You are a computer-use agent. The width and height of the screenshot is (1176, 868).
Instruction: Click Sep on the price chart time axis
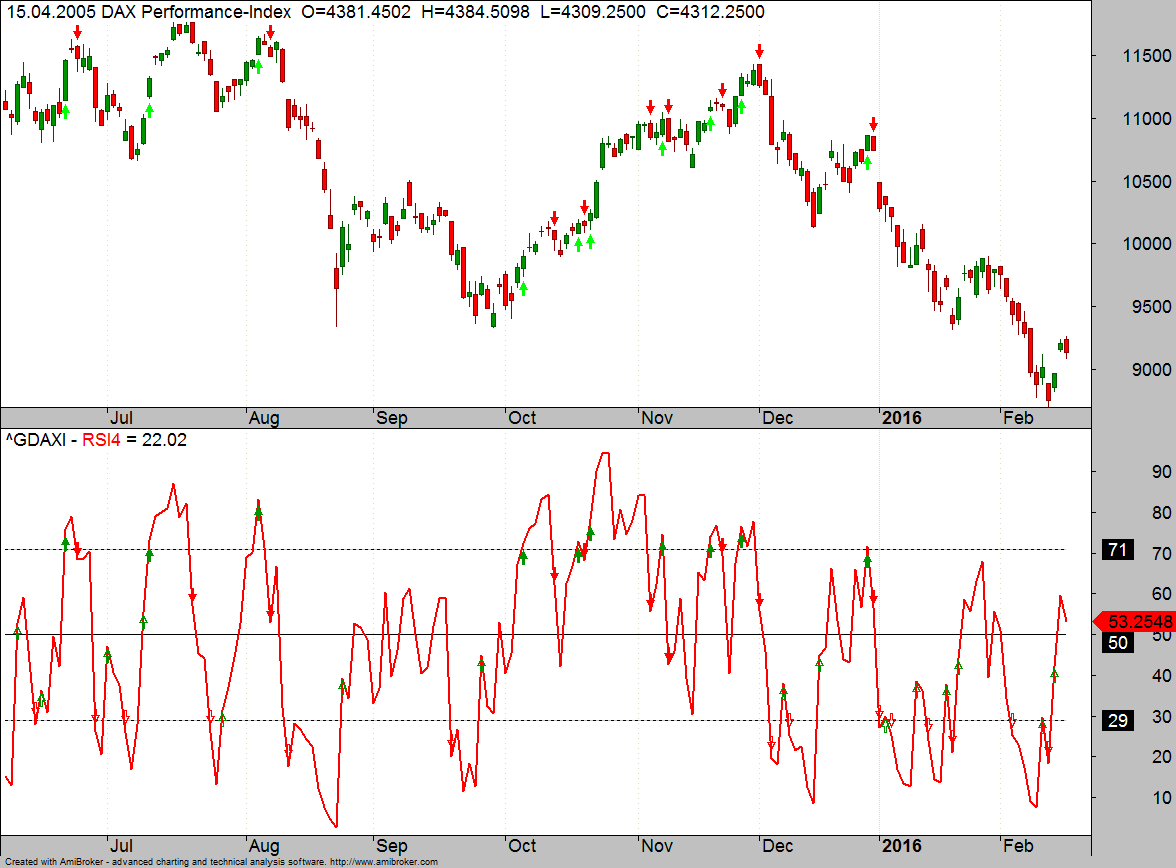(392, 418)
